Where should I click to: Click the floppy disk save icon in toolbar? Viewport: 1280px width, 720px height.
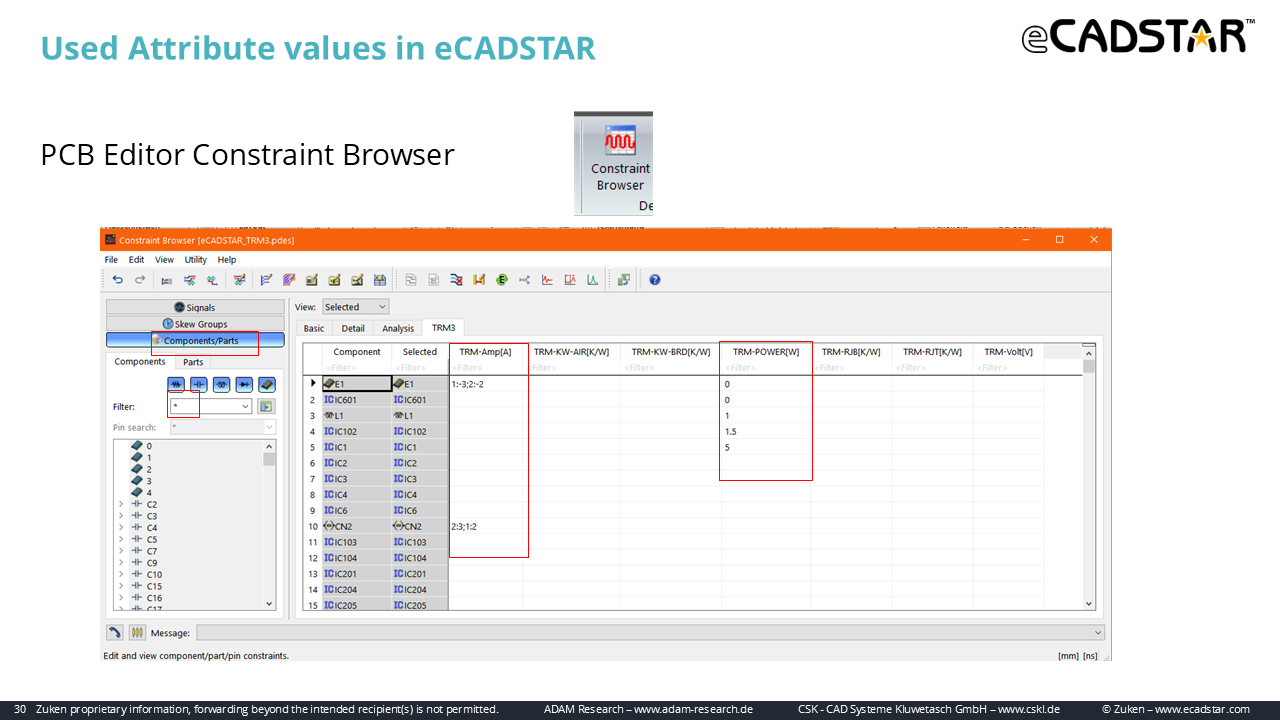coord(380,280)
